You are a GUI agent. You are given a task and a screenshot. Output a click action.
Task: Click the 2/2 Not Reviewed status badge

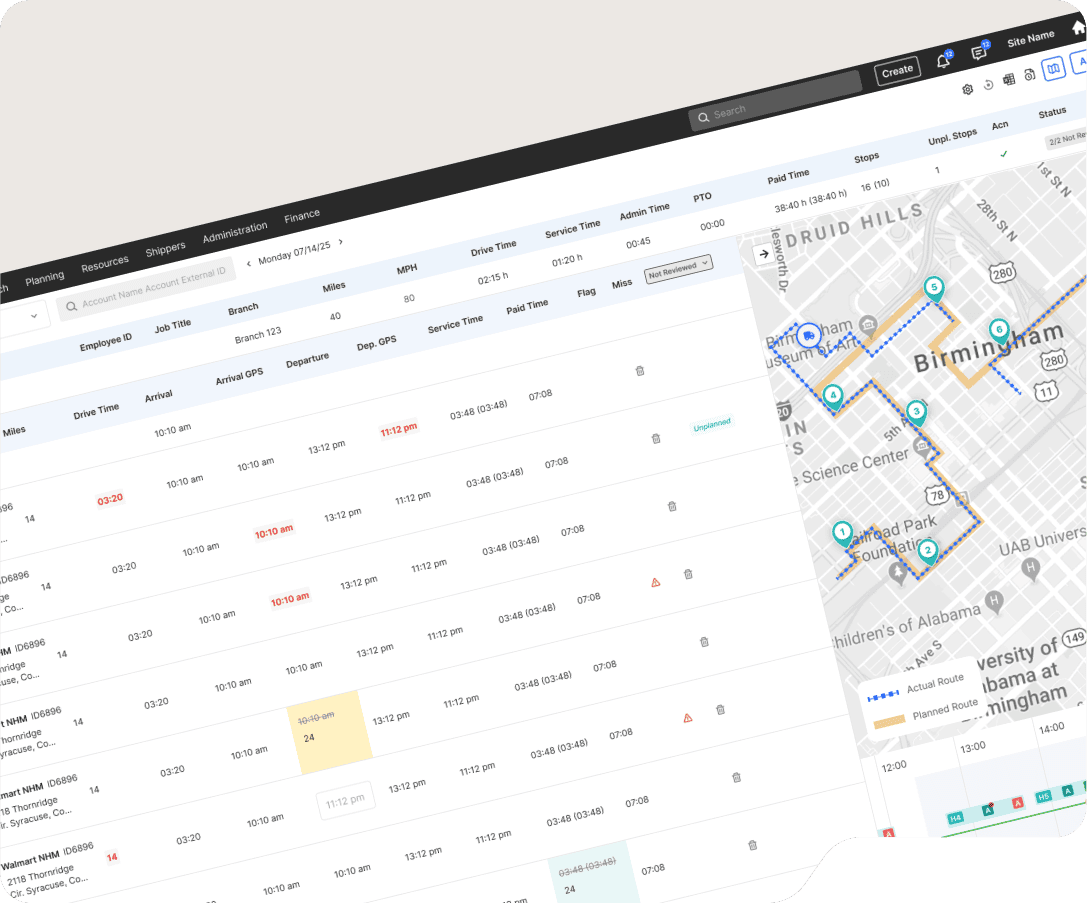[1066, 138]
